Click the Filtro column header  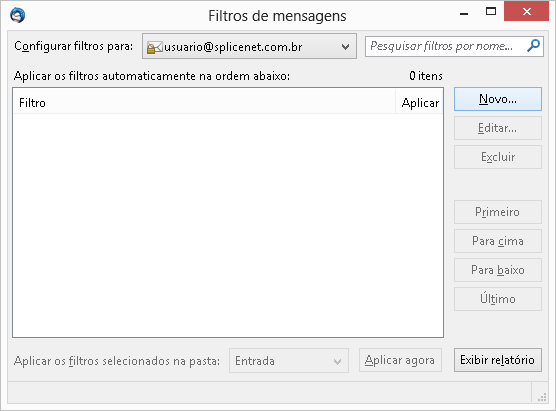tap(204, 103)
